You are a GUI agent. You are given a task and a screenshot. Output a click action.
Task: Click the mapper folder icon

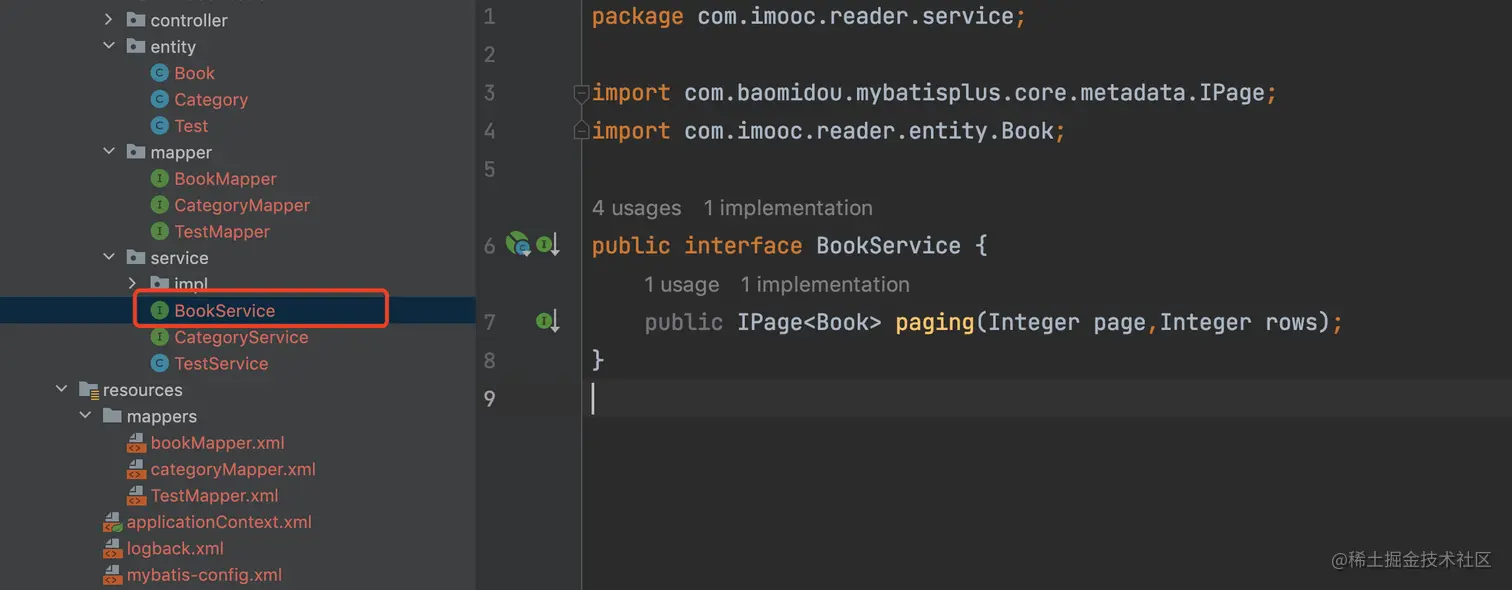pyautogui.click(x=136, y=152)
